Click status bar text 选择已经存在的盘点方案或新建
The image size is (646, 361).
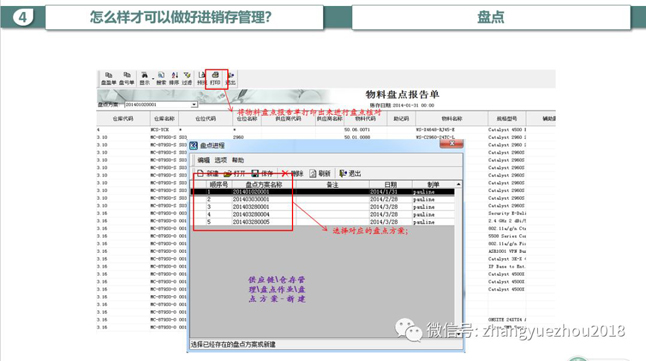233,345
